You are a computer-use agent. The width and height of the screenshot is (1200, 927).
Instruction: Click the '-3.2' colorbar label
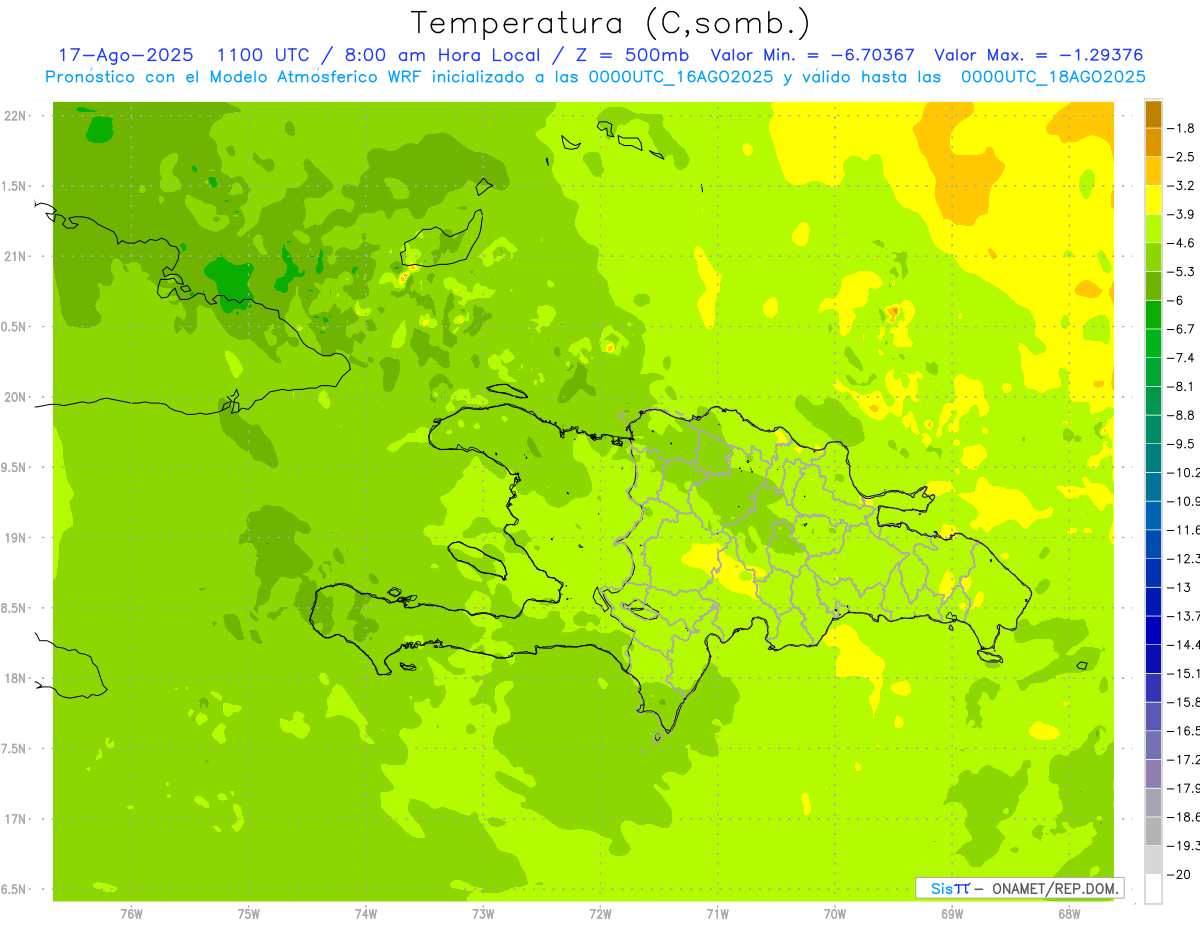pyautogui.click(x=1183, y=185)
